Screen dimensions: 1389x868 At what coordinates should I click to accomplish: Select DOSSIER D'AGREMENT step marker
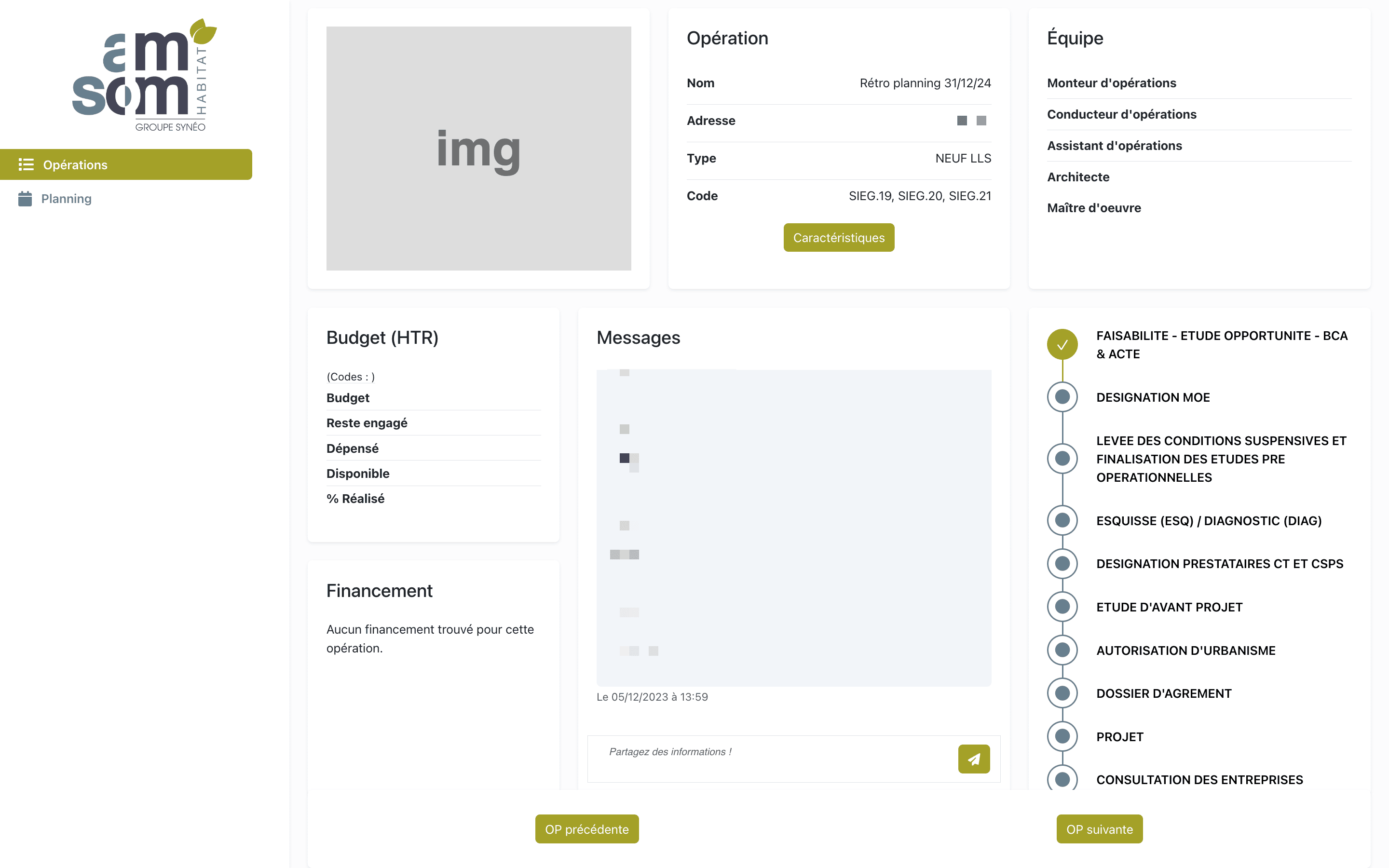1062,693
